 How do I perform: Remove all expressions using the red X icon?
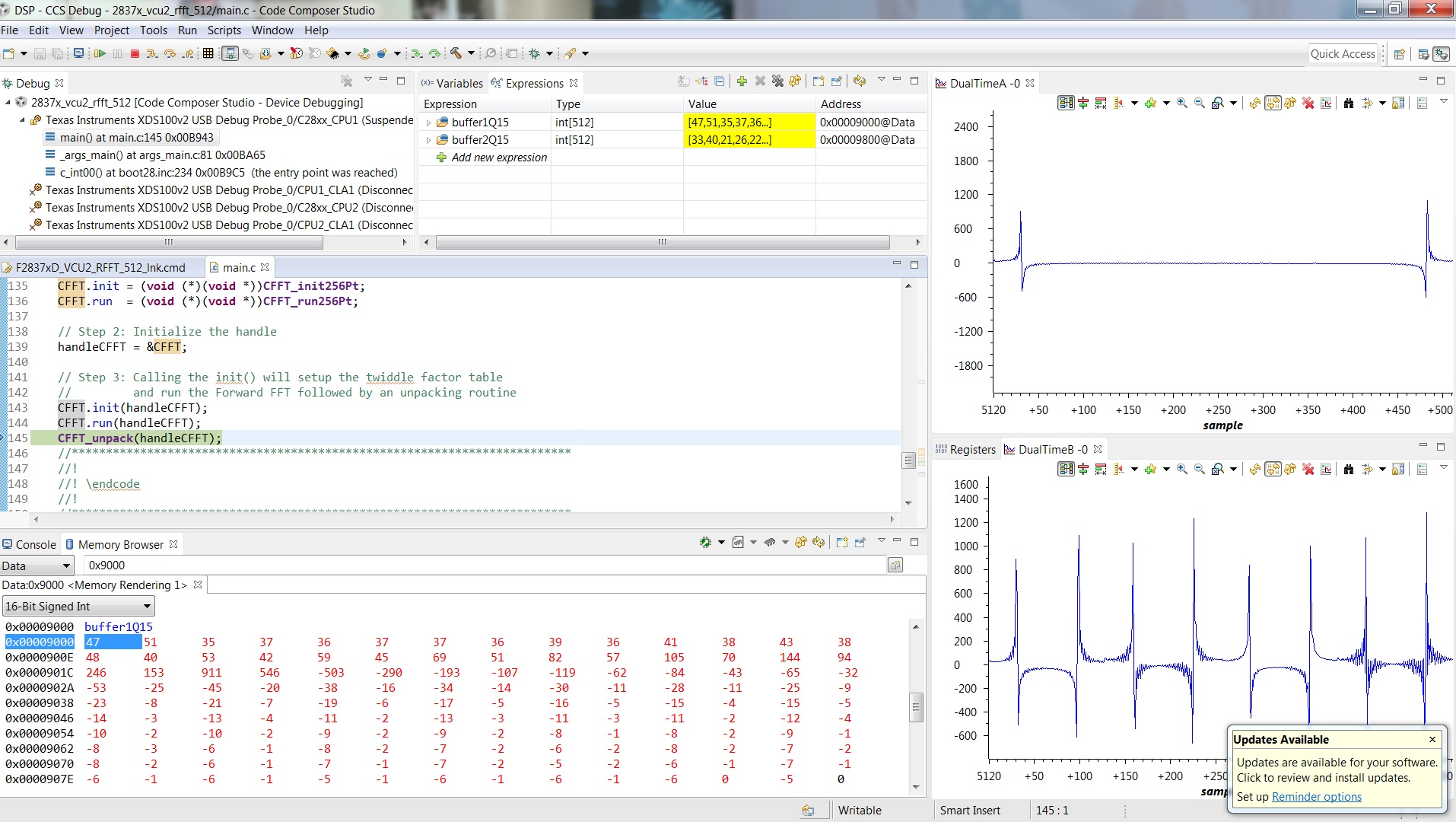[x=778, y=81]
